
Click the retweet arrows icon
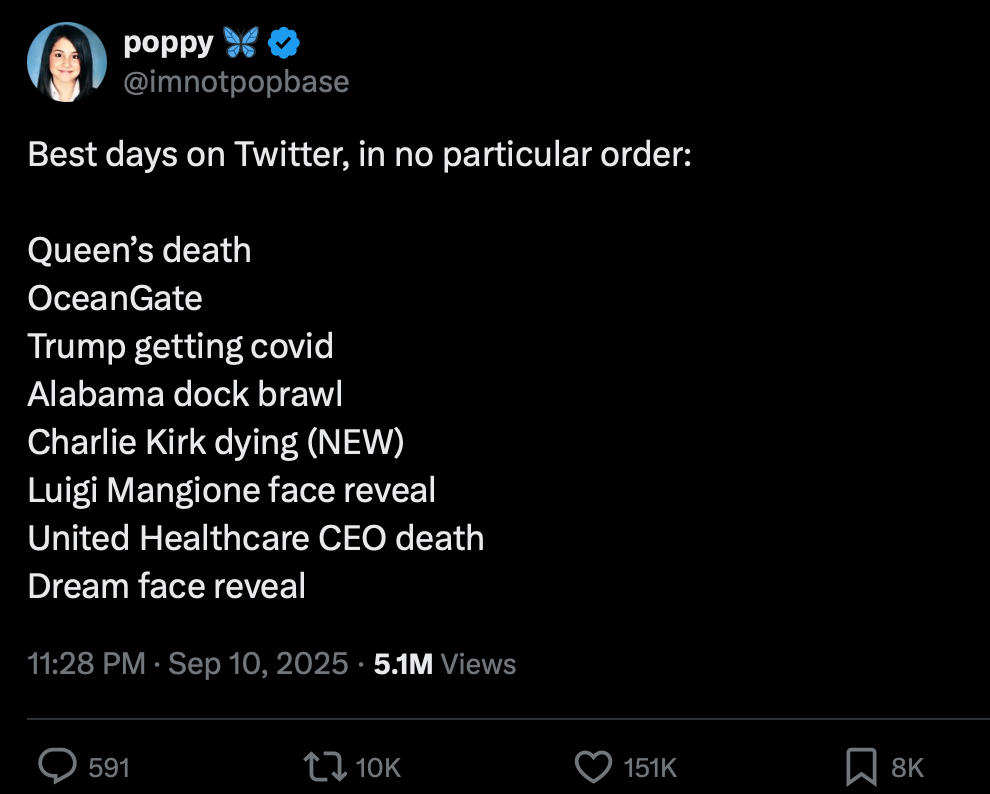(x=325, y=767)
